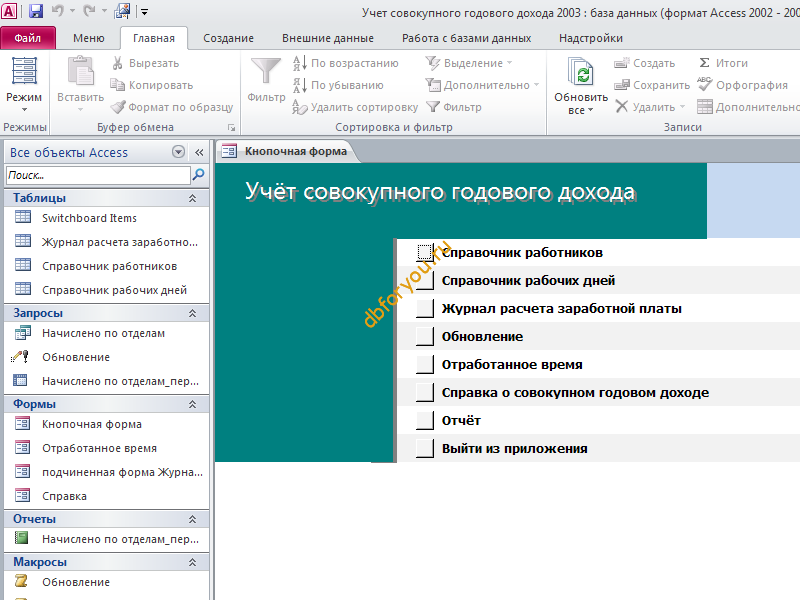Customize quick access toolbar dropdown arrow
800x600 pixels.
point(144,11)
